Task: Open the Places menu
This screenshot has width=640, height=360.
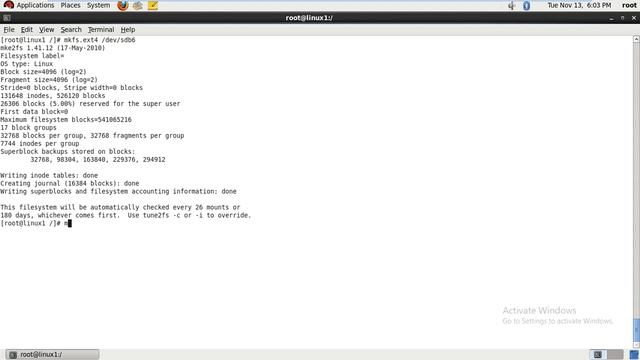Action: click(x=70, y=5)
